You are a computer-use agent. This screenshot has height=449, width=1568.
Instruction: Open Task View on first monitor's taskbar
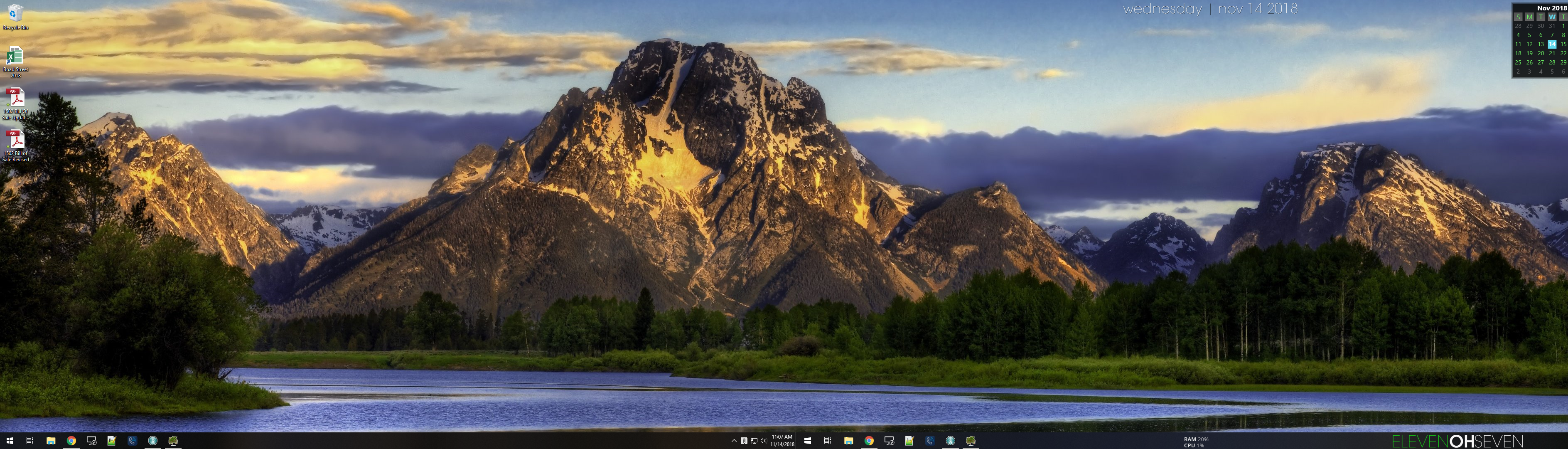30,440
